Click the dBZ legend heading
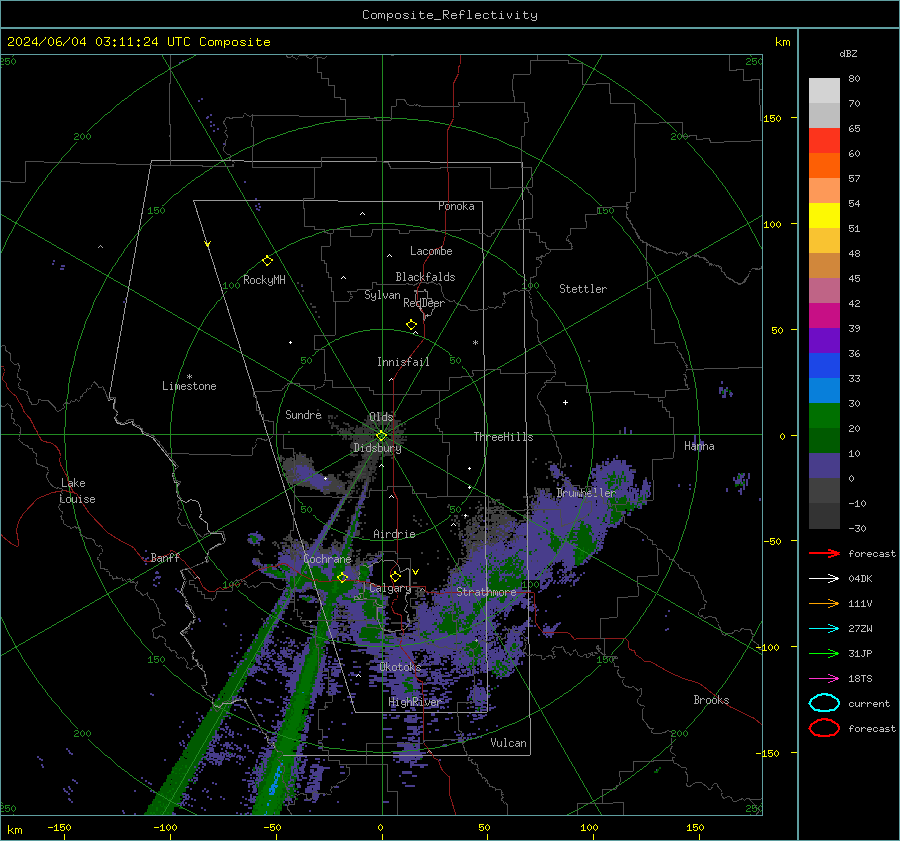Image resolution: width=900 pixels, height=841 pixels. 848,53
